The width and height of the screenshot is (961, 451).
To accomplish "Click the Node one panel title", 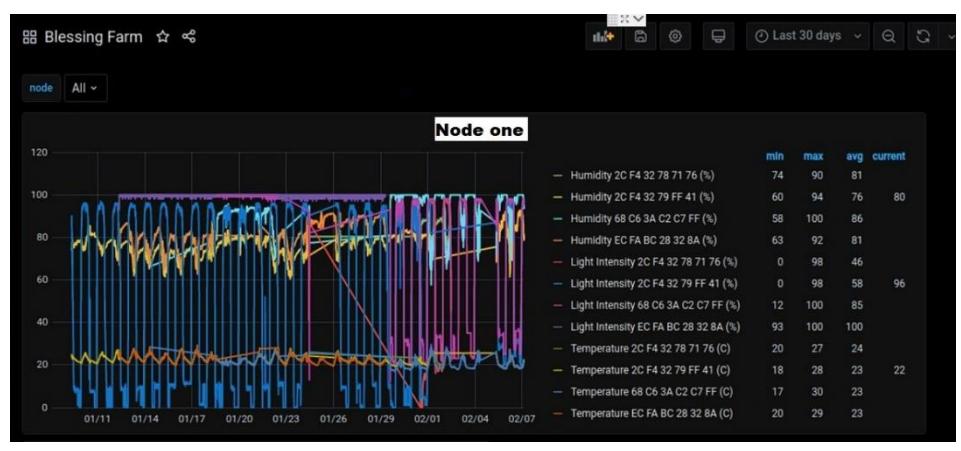I will pyautogui.click(x=480, y=129).
